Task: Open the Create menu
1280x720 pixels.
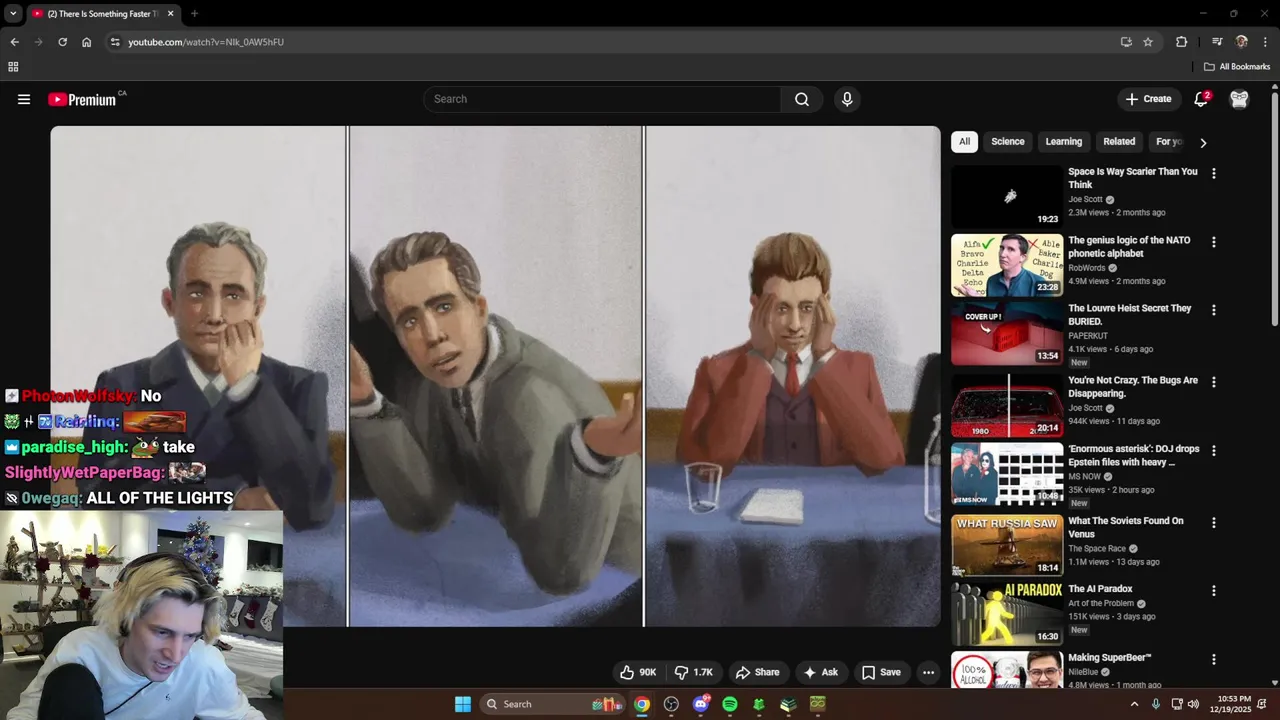Action: 1148,99
